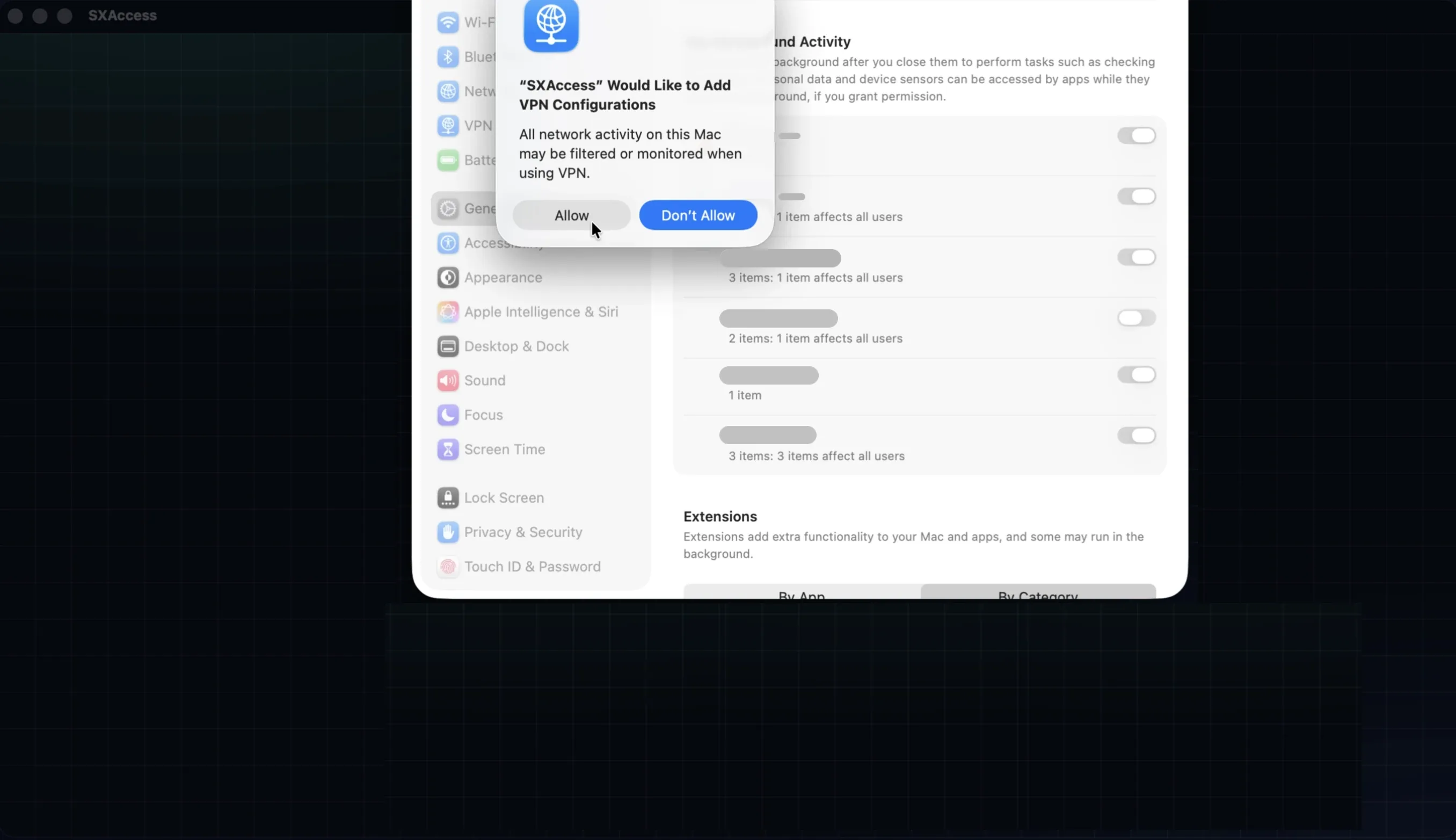Open the Battery sidebar icon
This screenshot has width=1456, height=840.
point(448,160)
